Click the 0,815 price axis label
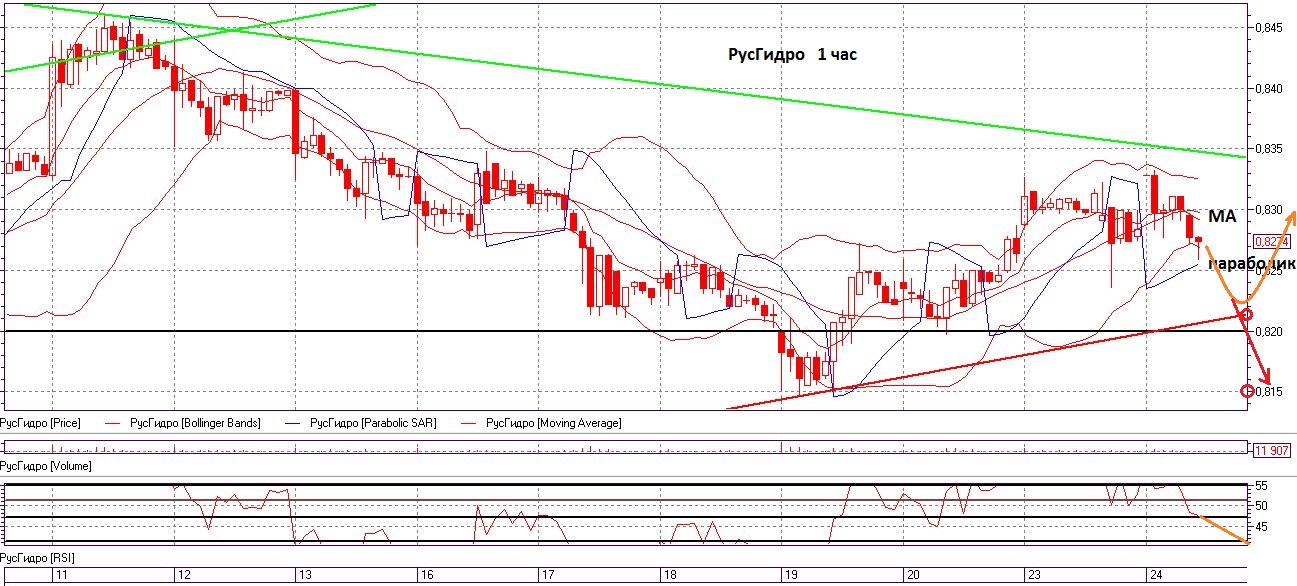Screen dimensions: 1297x586 click(1269, 391)
